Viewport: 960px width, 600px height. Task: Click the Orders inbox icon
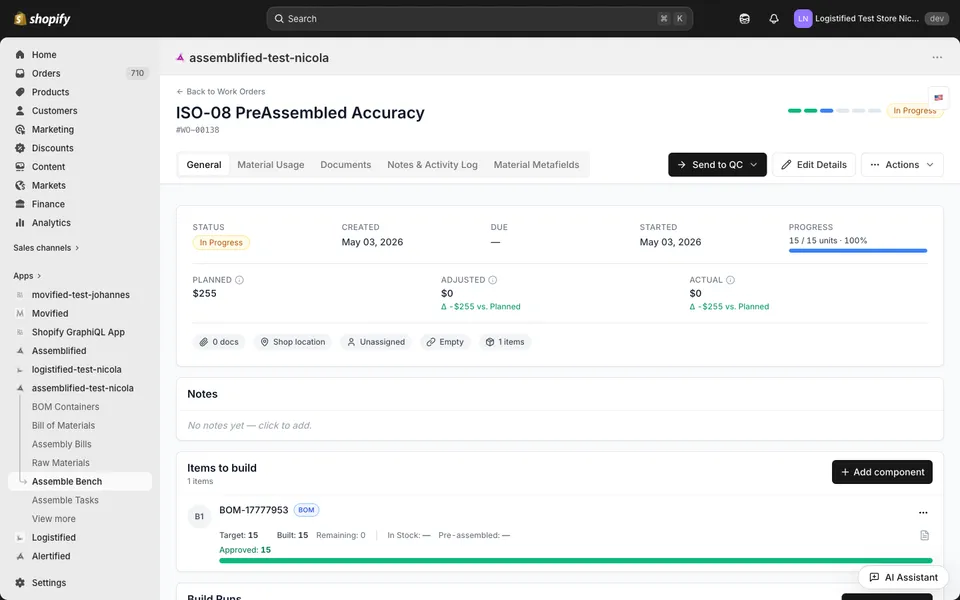(20, 73)
